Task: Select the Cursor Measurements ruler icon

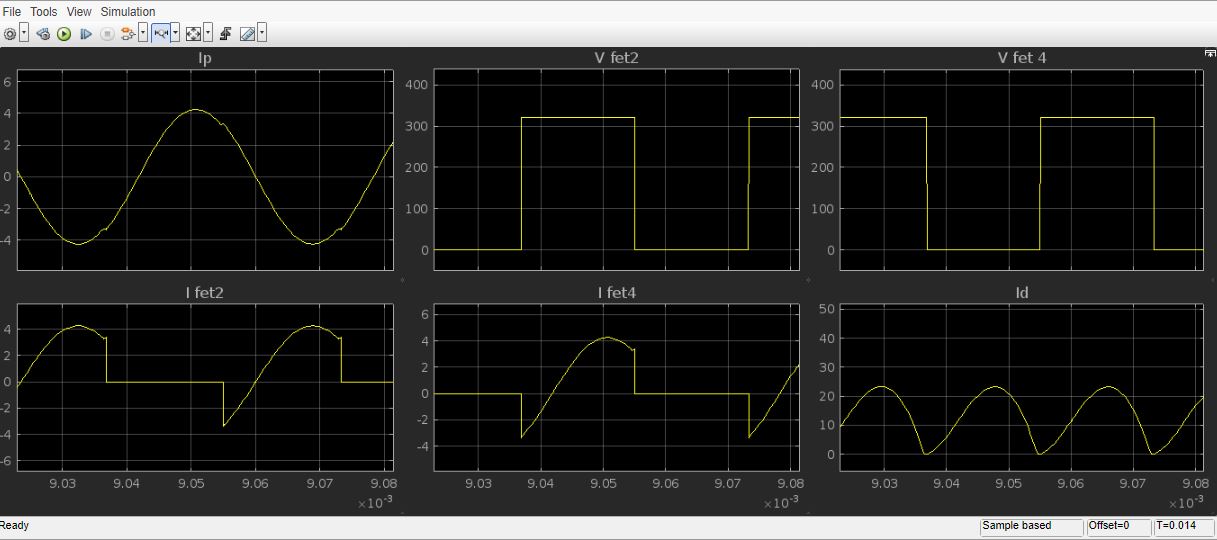Action: [247, 34]
